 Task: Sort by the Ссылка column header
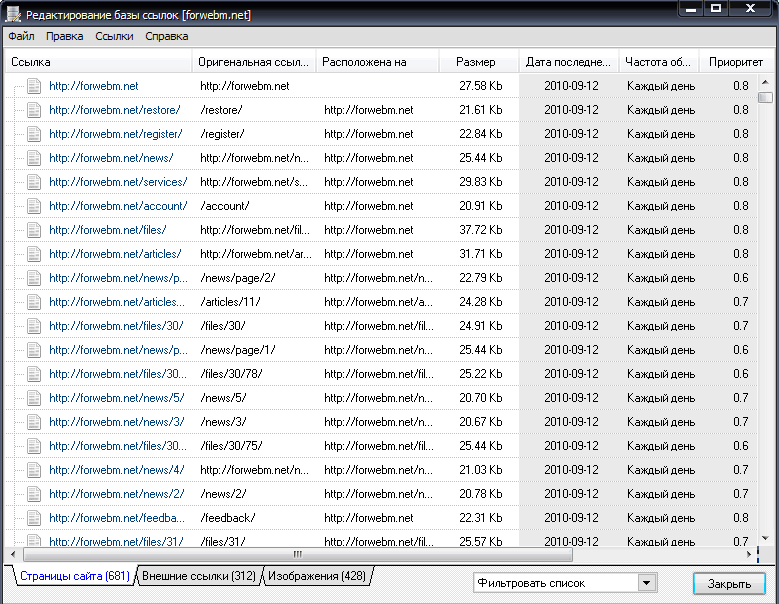point(98,62)
